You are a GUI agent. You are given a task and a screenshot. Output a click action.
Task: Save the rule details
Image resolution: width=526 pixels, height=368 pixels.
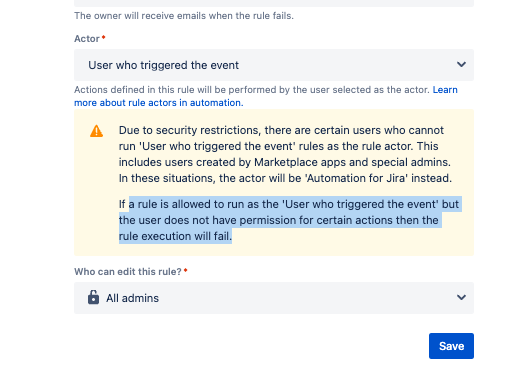coord(451,346)
